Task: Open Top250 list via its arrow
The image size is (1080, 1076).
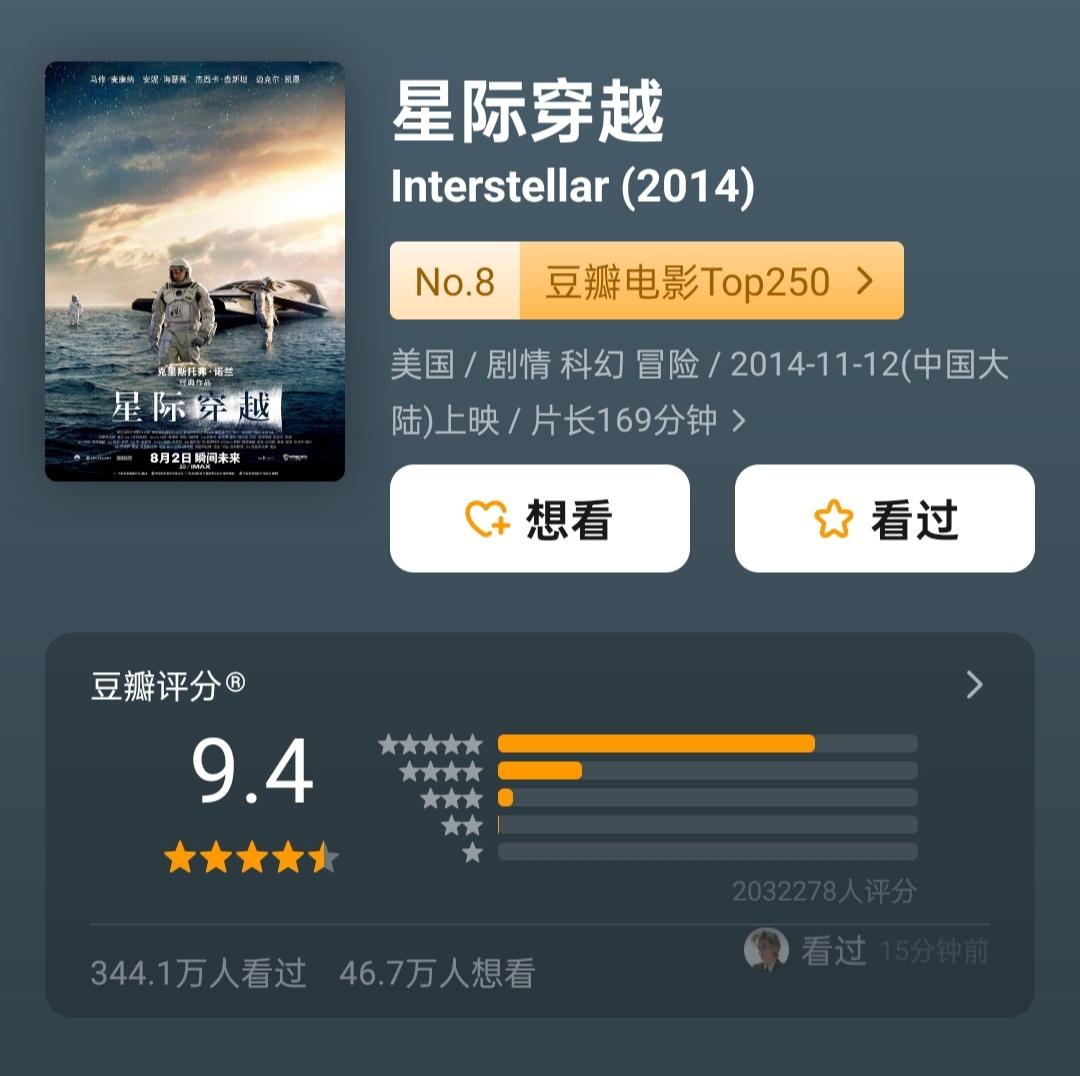Action: point(866,281)
